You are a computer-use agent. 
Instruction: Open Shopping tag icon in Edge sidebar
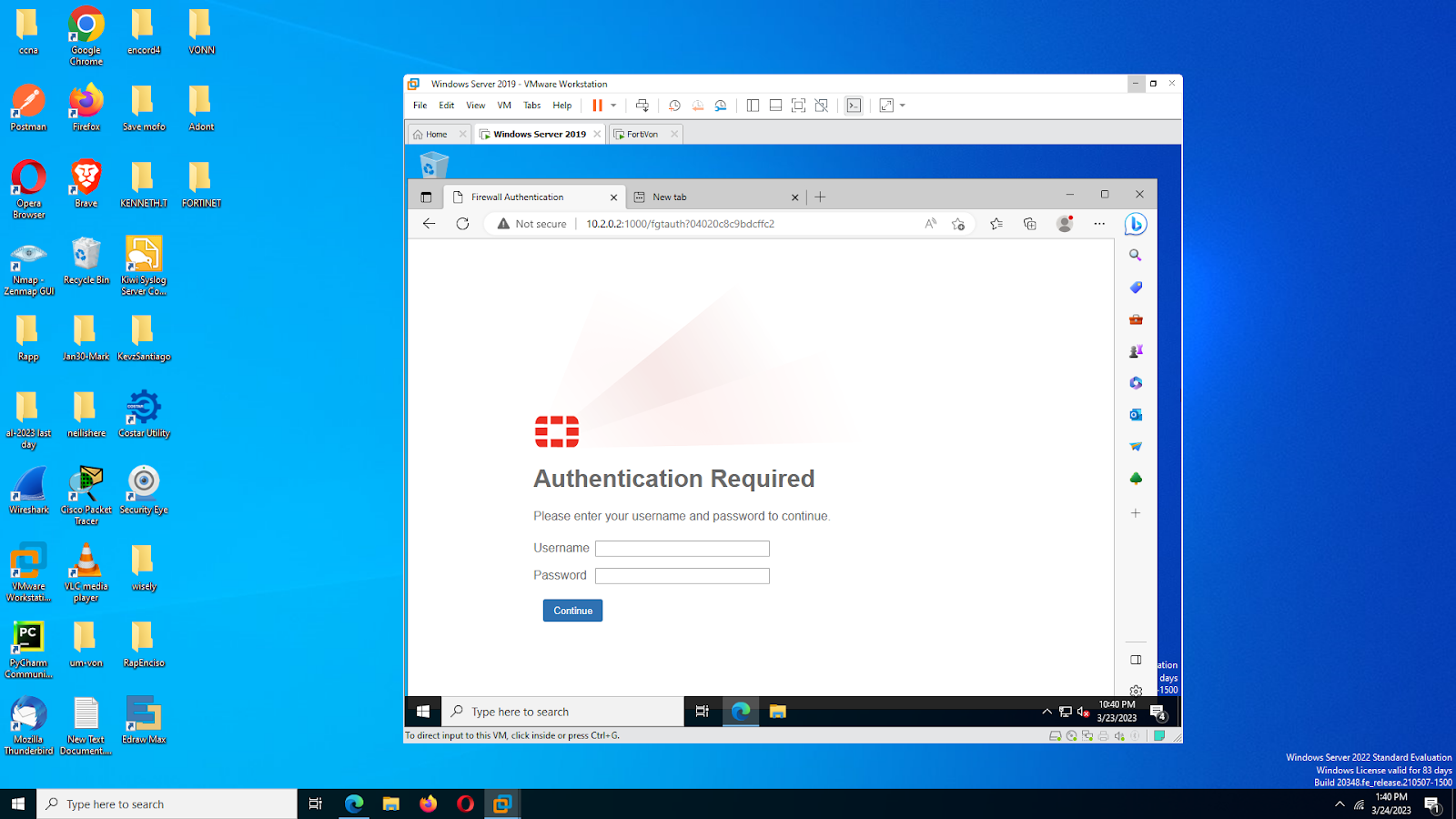click(1136, 288)
